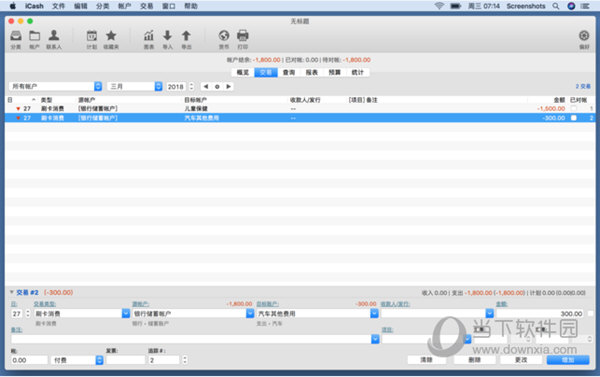Viewport: 600px width, 377px height.
Task: Open the 交易类型 dropdown showing 刷卡消费
Action: coord(82,313)
